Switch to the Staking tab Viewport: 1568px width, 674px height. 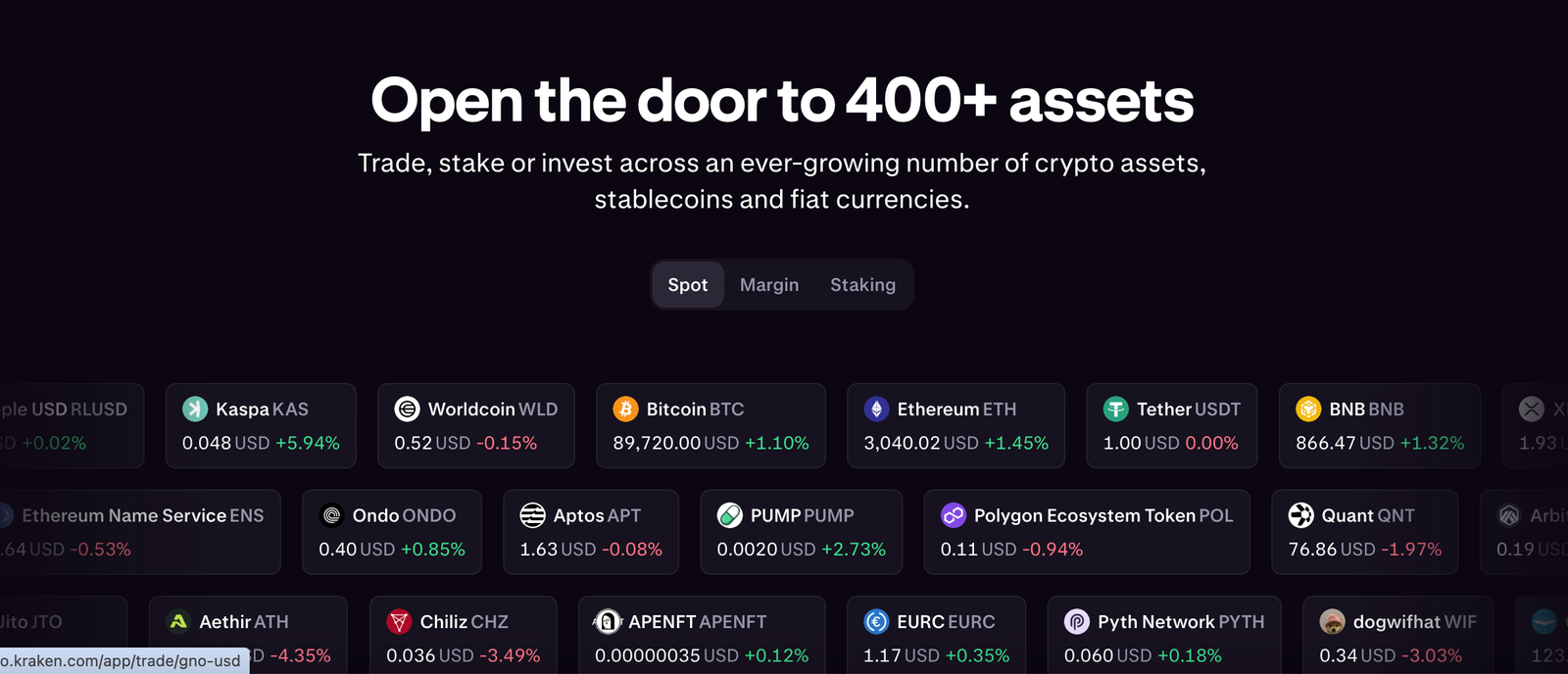click(862, 285)
